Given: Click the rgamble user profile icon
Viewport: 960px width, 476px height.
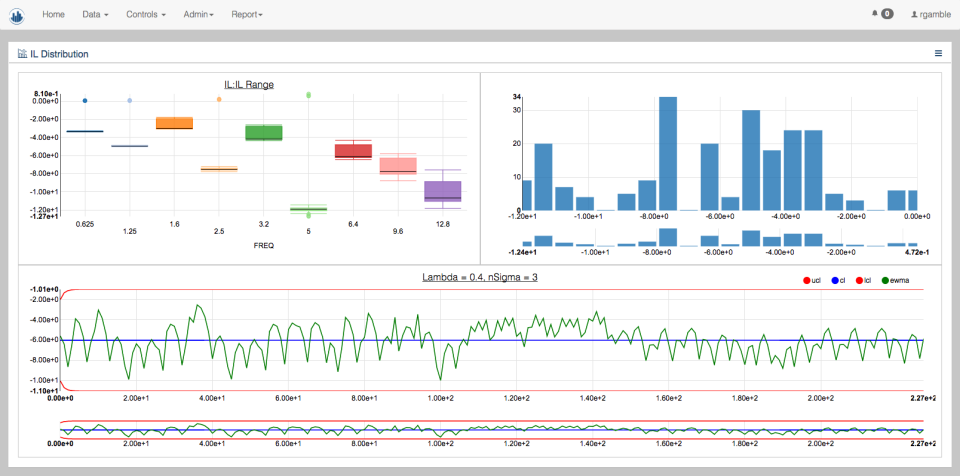Looking at the screenshot, I should click(x=914, y=15).
